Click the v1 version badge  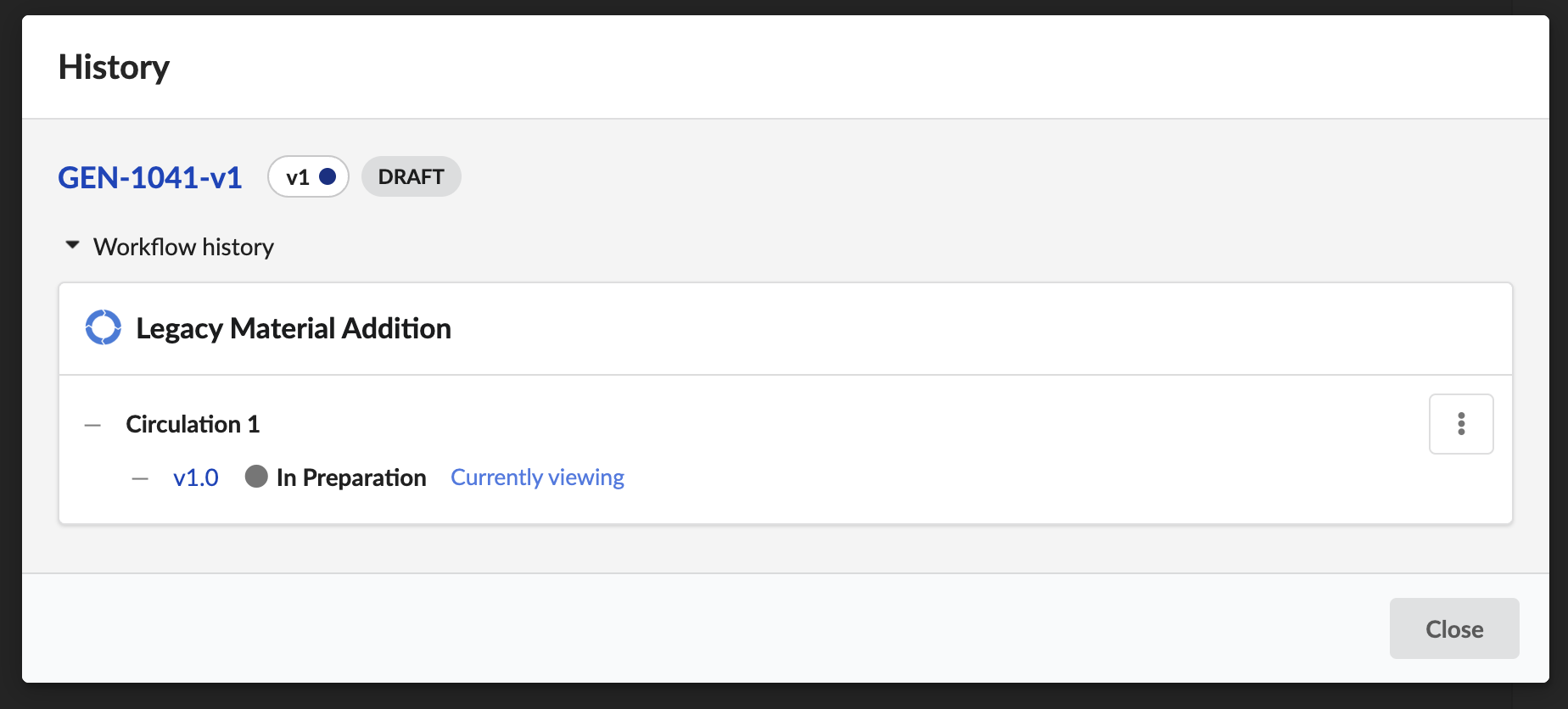tap(308, 176)
